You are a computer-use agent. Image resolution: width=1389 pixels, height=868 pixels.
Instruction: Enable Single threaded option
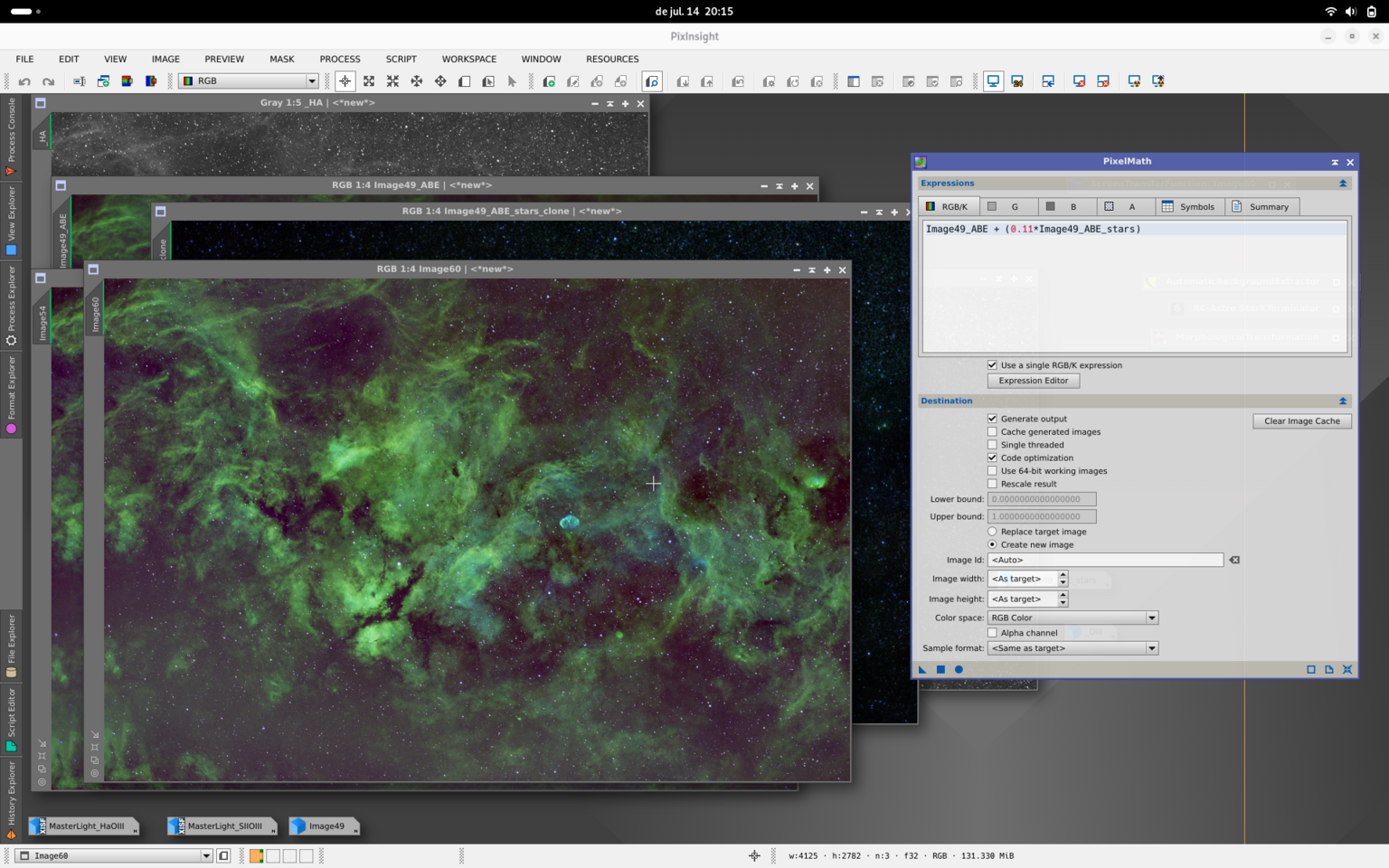tap(992, 445)
